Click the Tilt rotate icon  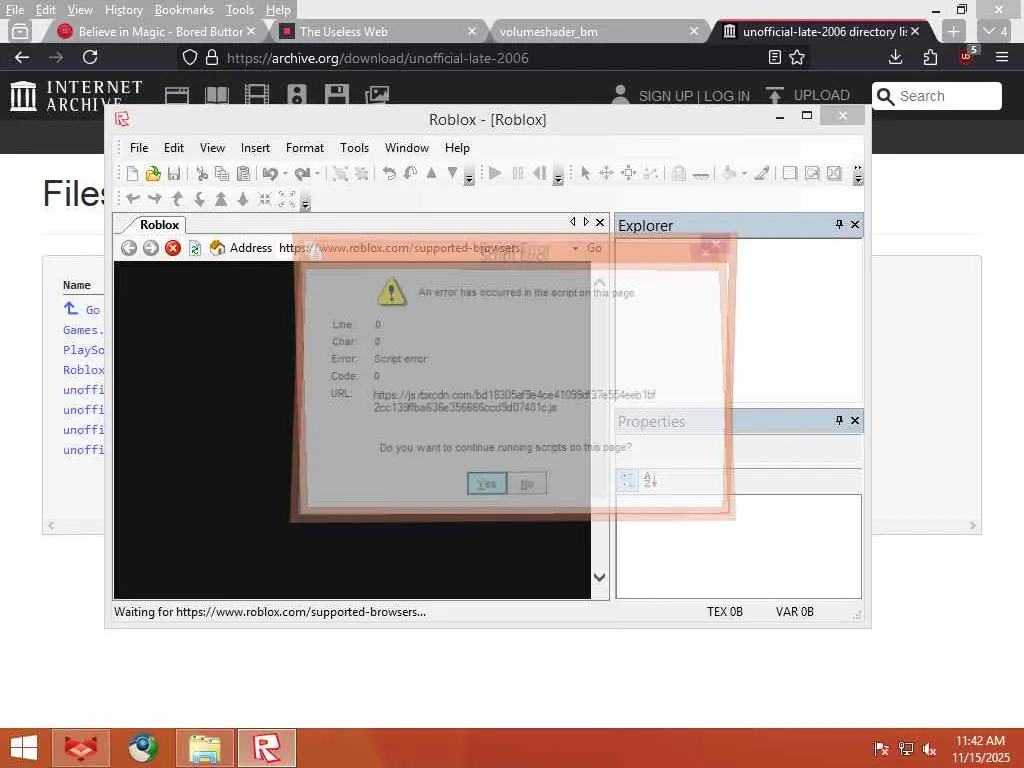click(411, 173)
